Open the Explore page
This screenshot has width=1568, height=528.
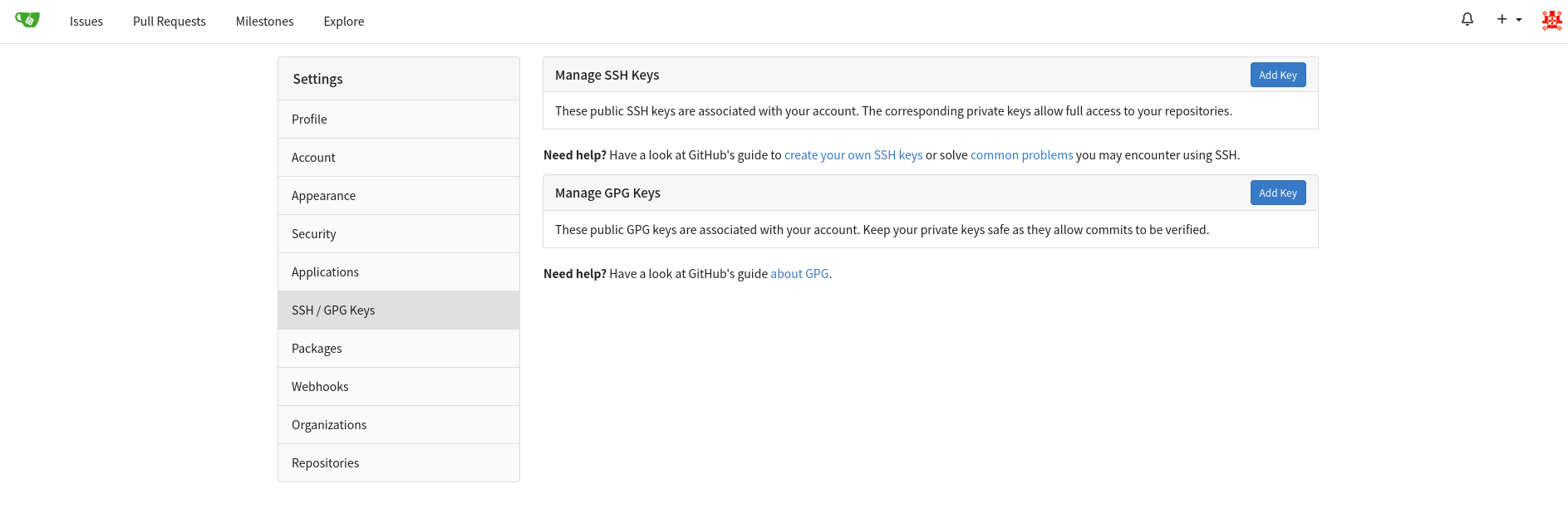tap(344, 22)
